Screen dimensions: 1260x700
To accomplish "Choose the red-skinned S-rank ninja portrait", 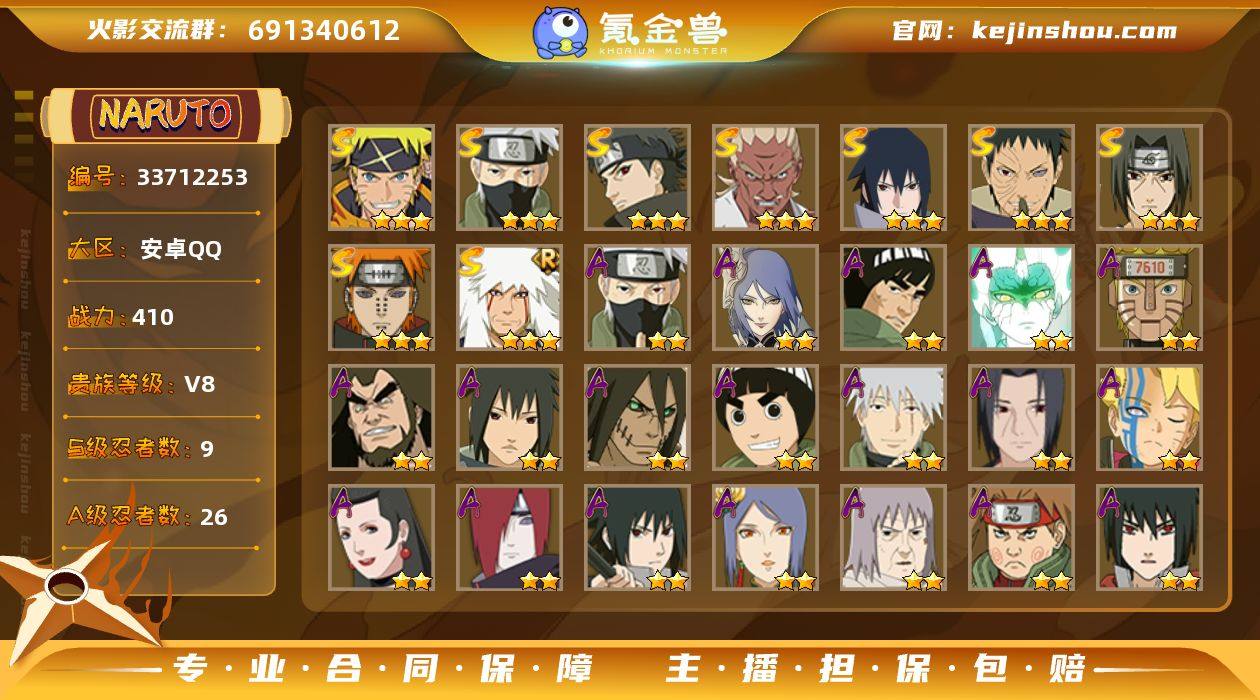I will [x=765, y=178].
